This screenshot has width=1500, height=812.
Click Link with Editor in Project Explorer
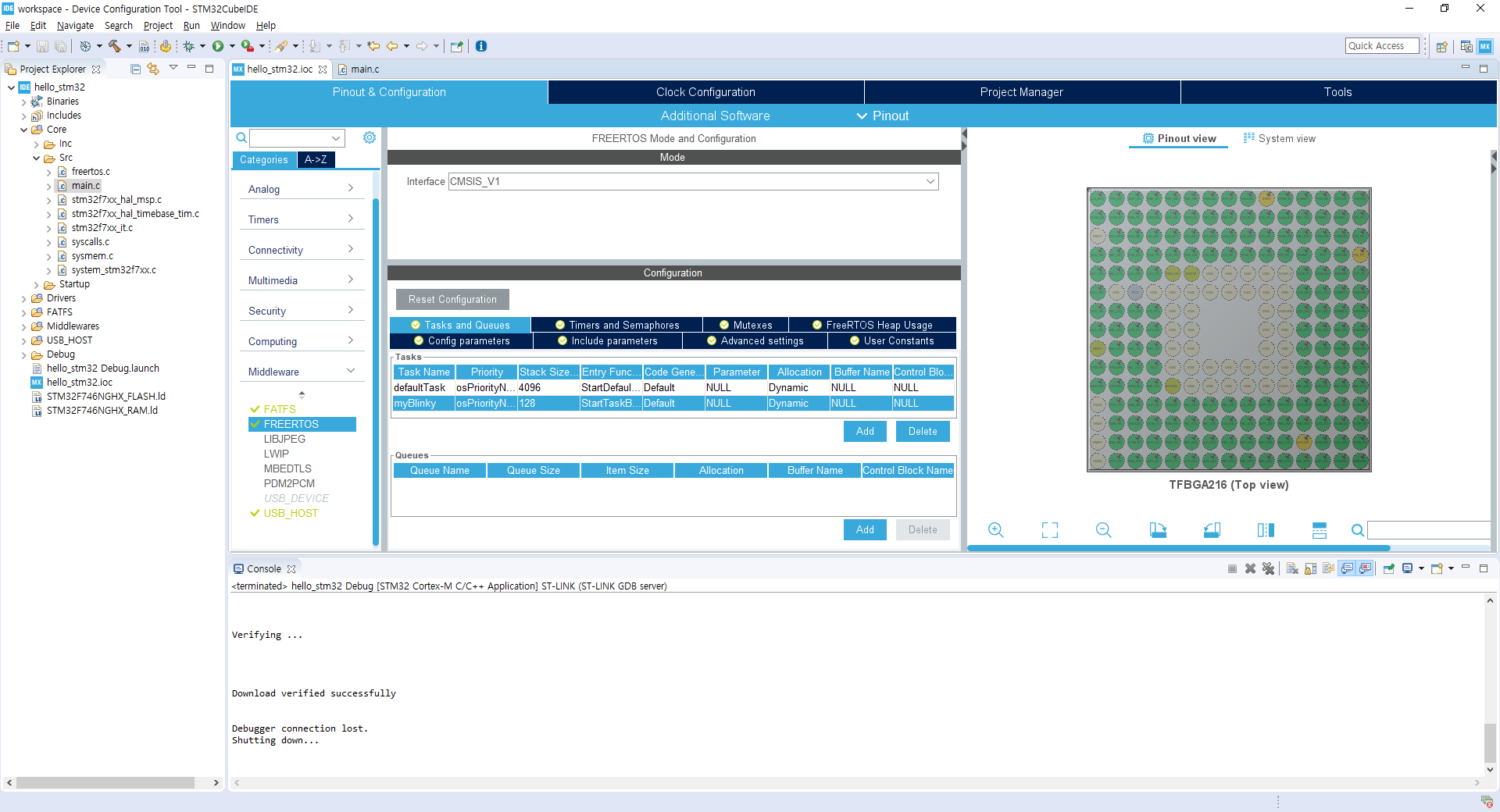153,69
